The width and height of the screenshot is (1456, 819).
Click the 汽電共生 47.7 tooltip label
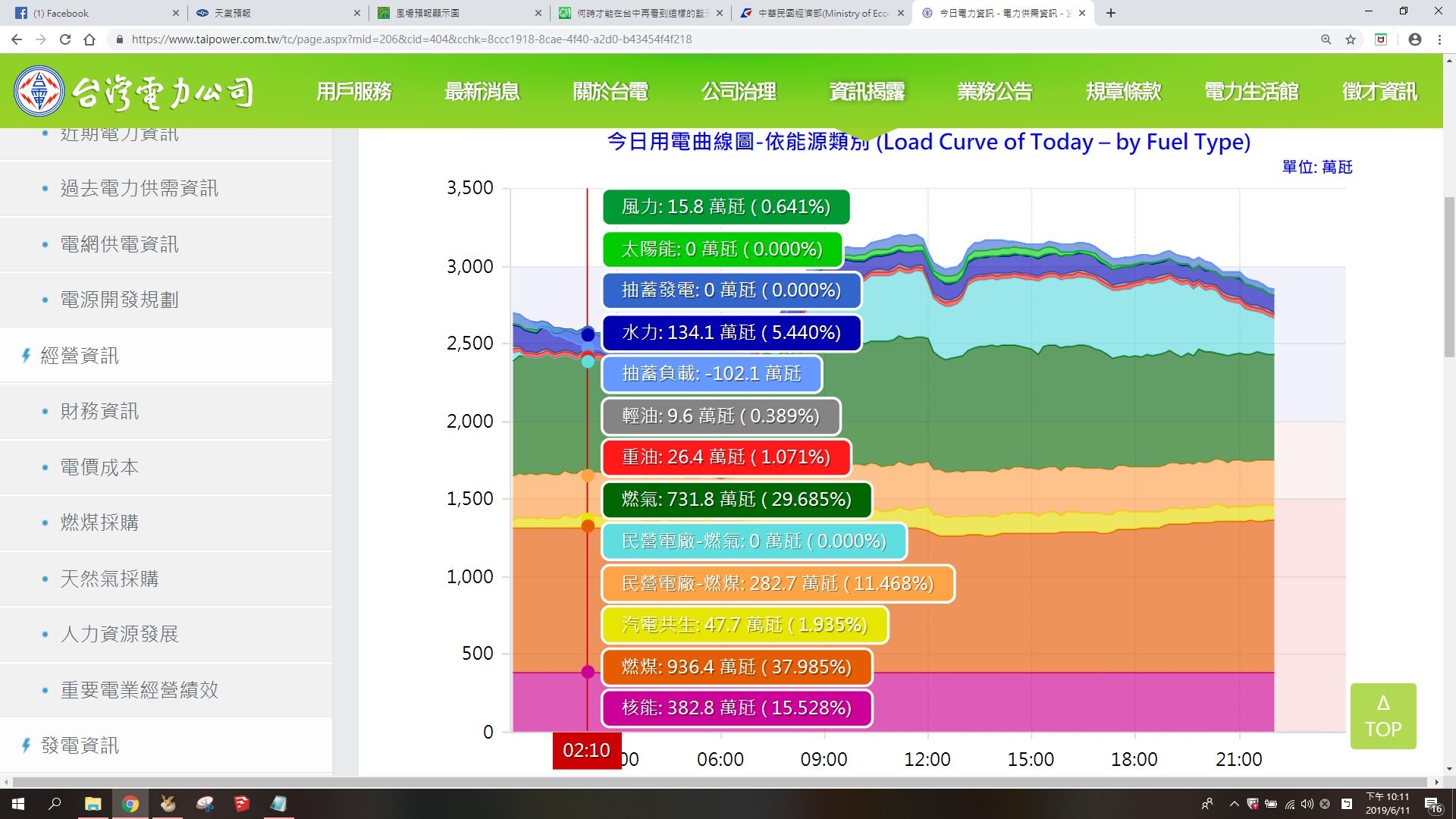(745, 625)
